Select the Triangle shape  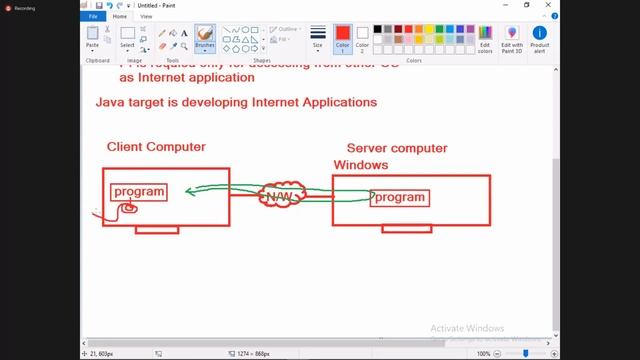(x=245, y=40)
